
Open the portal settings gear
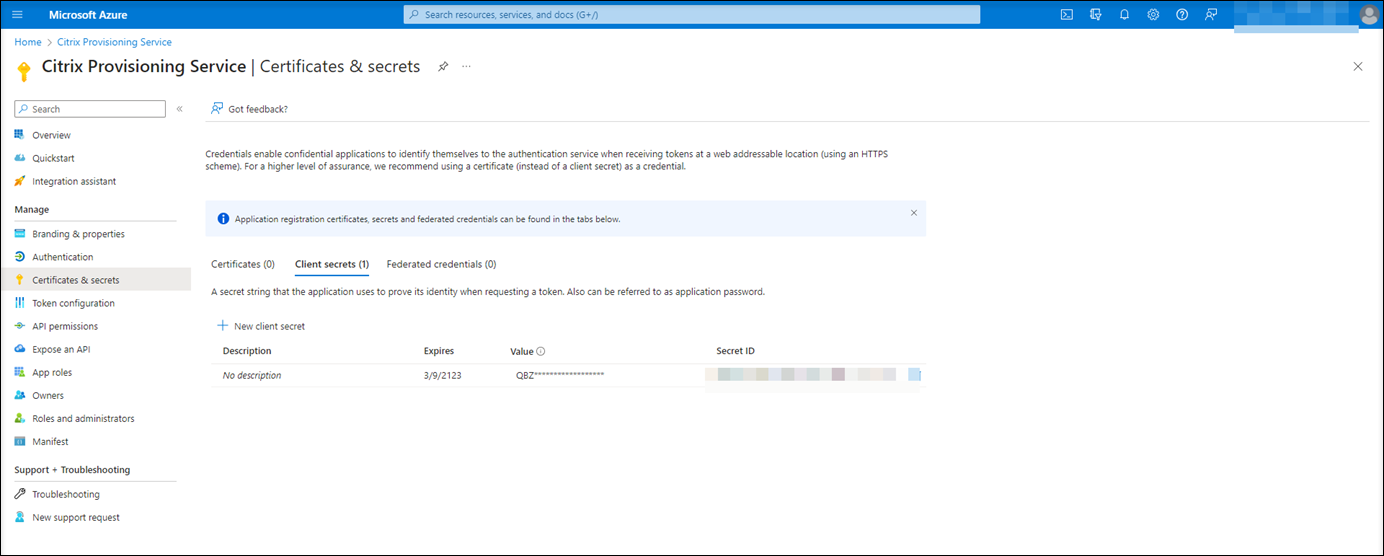[1153, 15]
